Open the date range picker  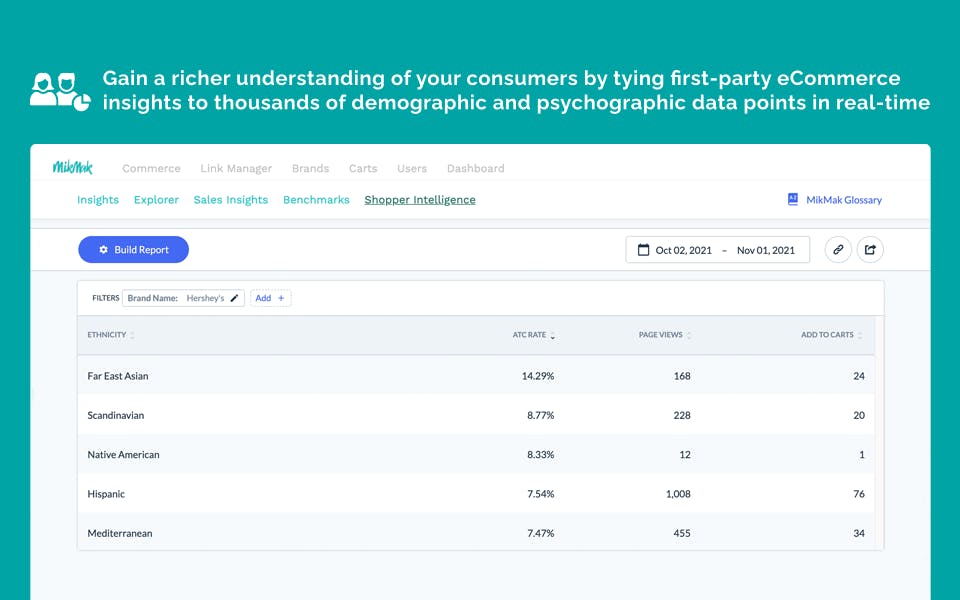click(x=718, y=250)
